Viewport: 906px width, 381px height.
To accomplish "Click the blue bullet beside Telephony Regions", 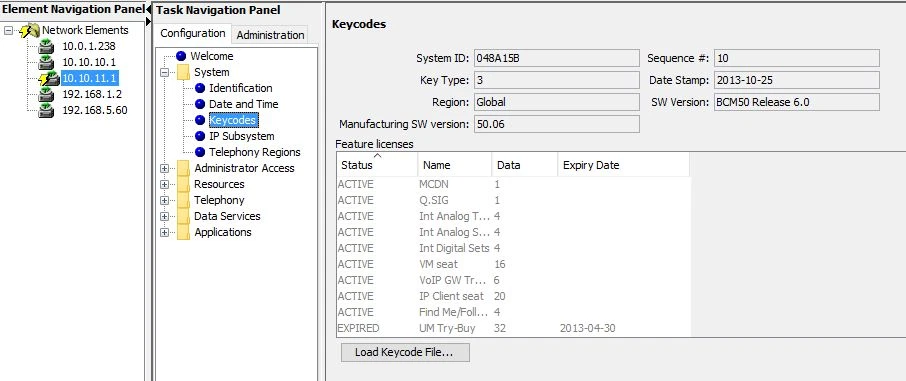I will click(x=200, y=152).
